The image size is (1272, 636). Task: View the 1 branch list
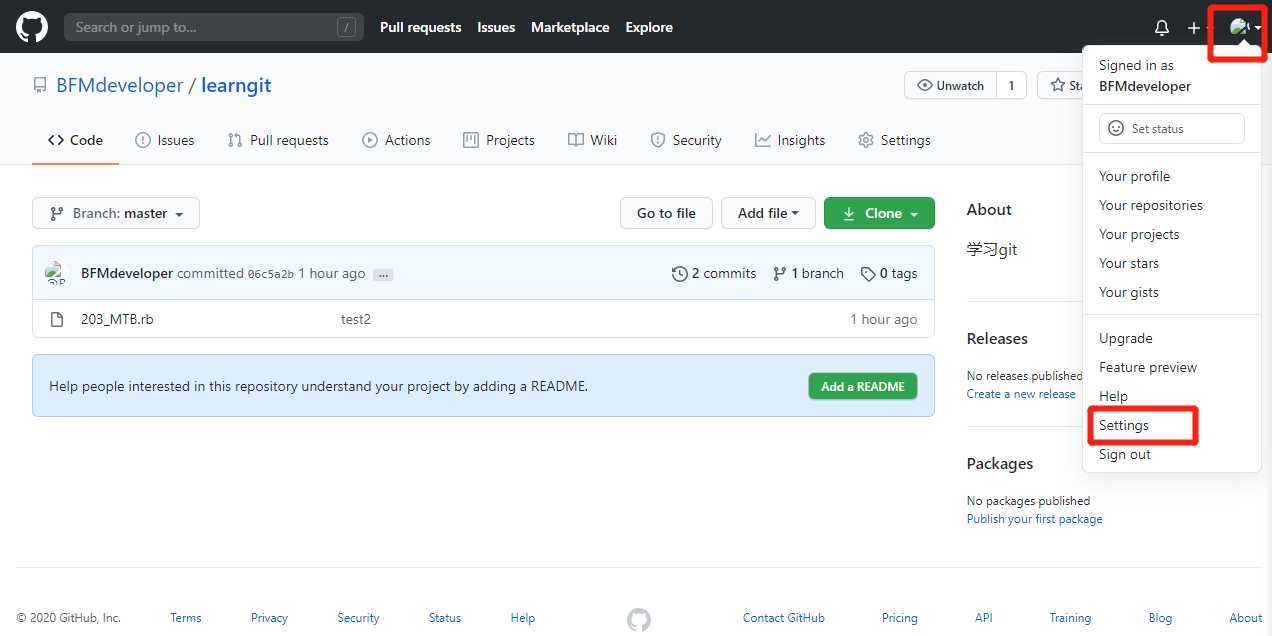(808, 273)
